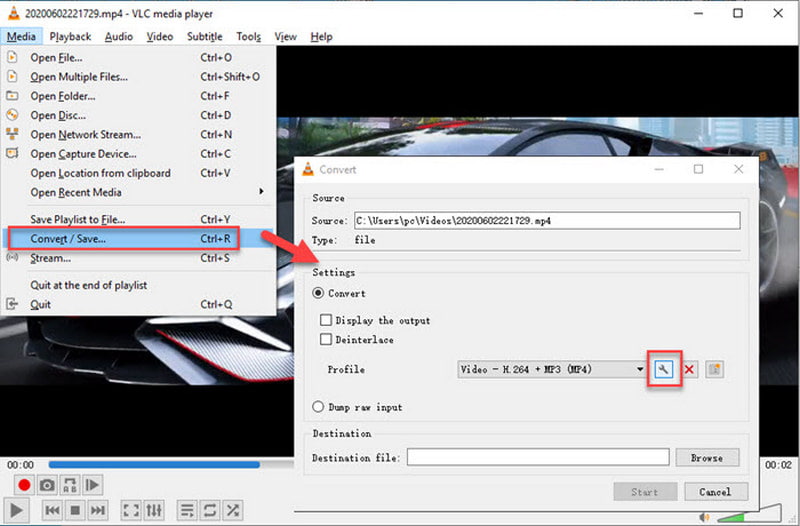800x526 pixels.
Task: Click the Open Network Stream icon
Action: coord(12,134)
